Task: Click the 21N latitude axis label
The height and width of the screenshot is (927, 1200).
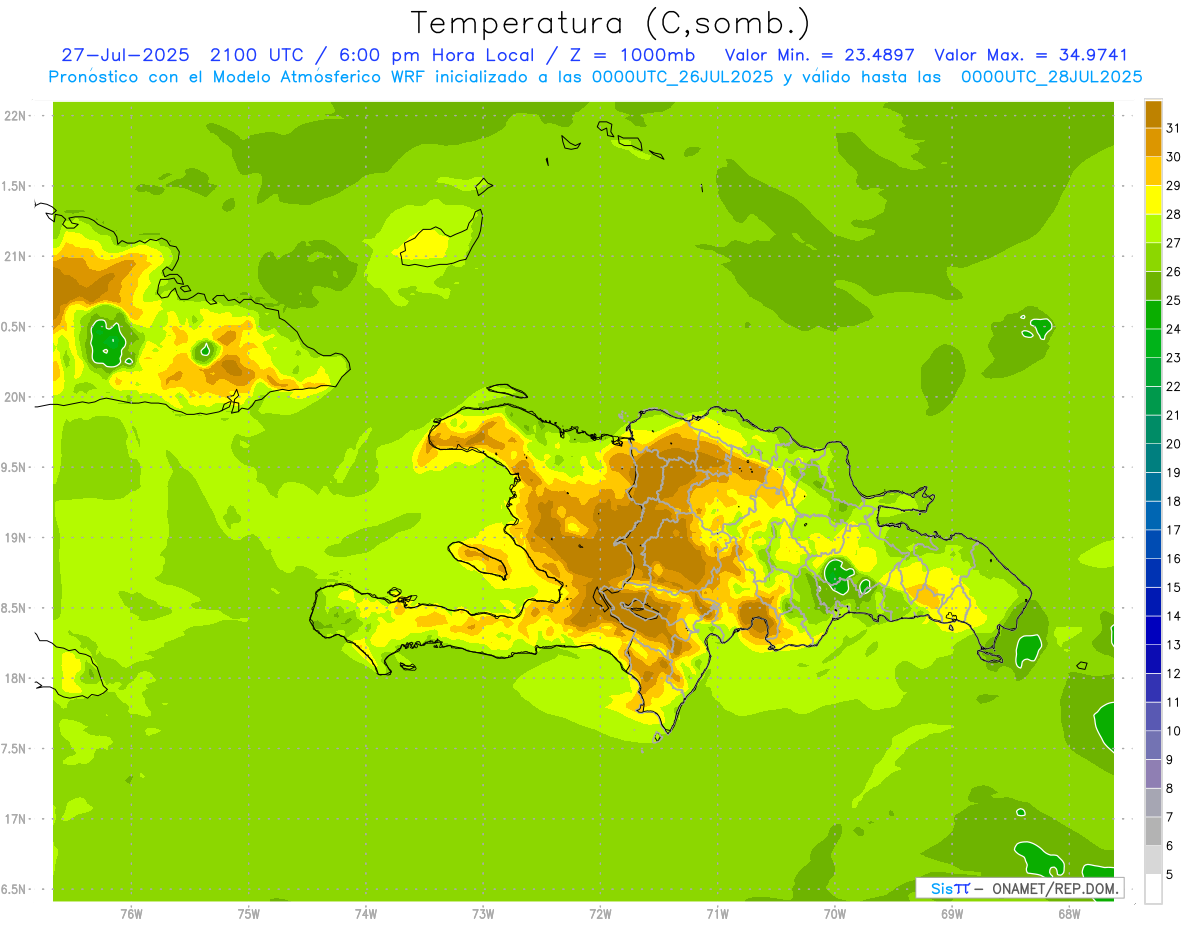Action: click(x=15, y=256)
